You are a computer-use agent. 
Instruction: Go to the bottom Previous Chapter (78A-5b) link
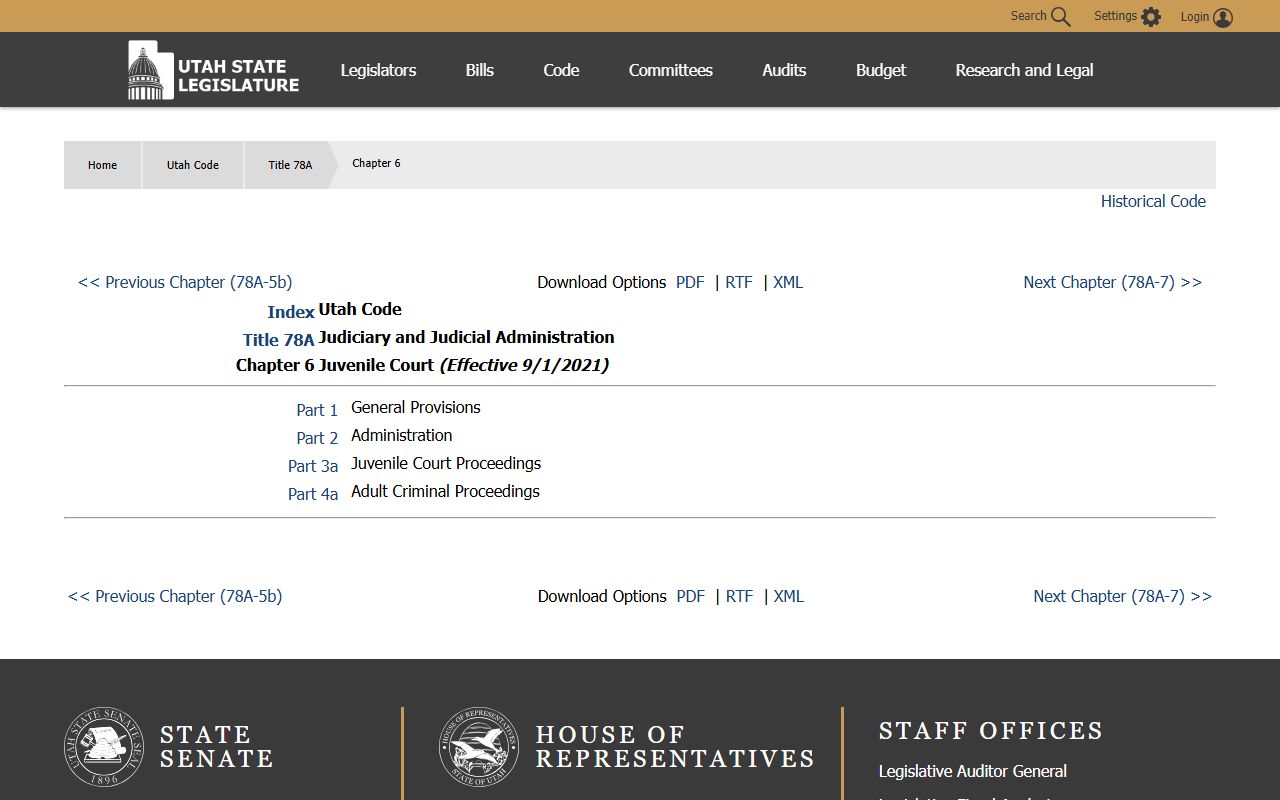pos(175,596)
